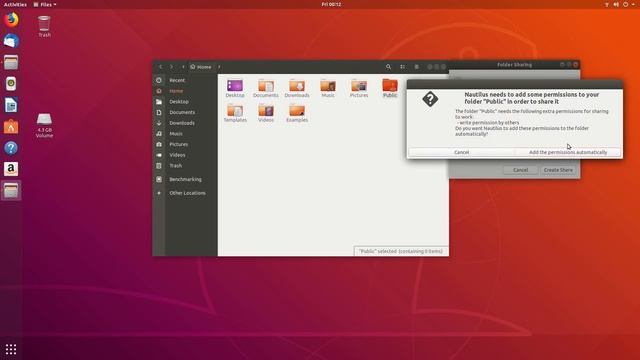Select the Desktop folder icon

[x=235, y=88]
